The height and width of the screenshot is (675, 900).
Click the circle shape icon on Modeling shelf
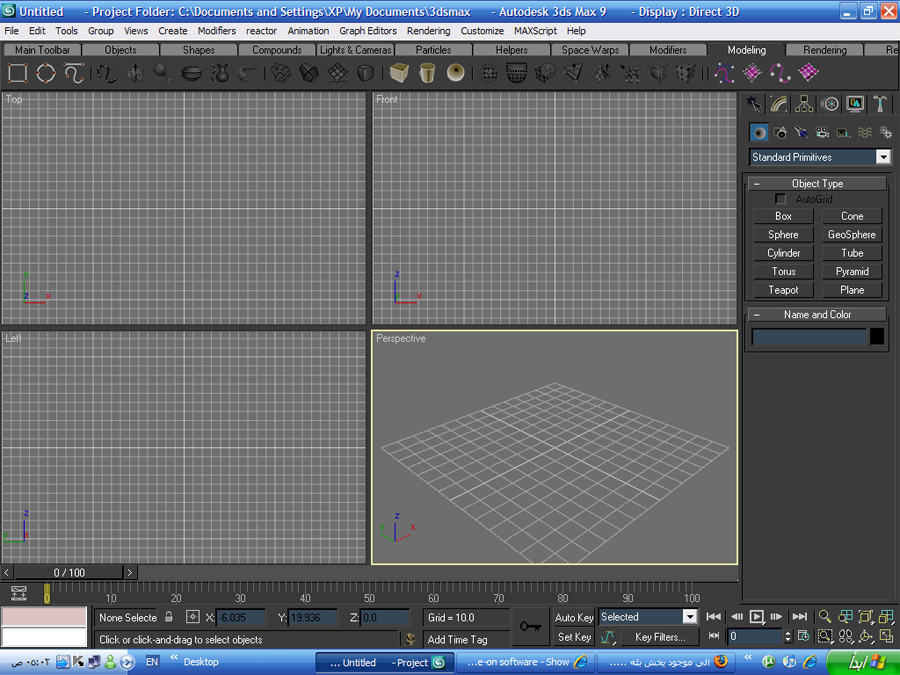(45, 73)
